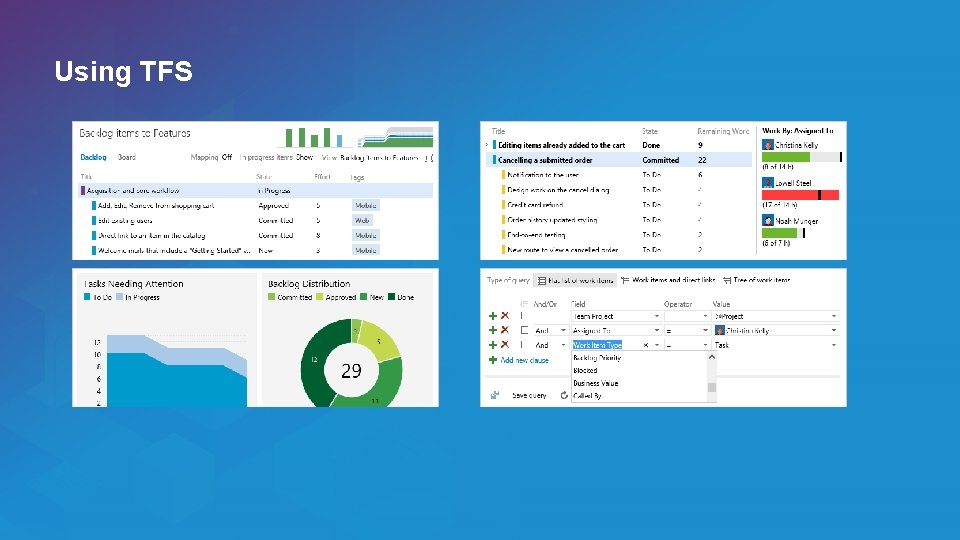Open the Assigned To field dropdown

657,331
